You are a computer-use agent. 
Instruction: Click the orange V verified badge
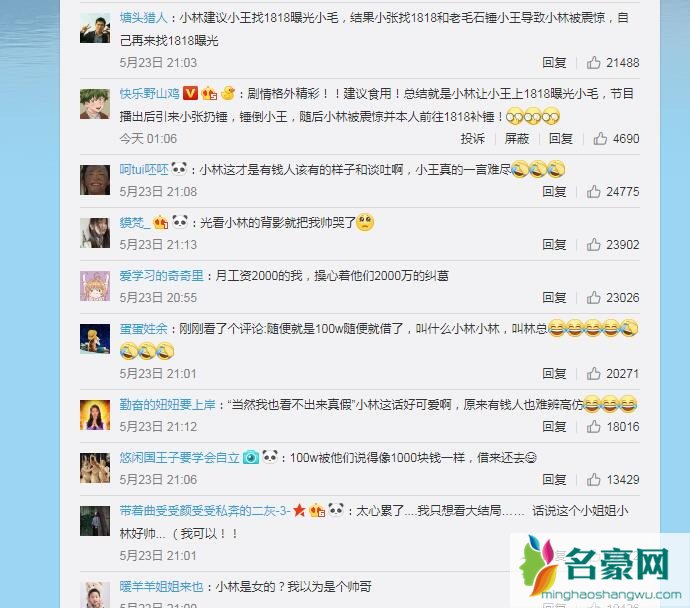click(190, 93)
